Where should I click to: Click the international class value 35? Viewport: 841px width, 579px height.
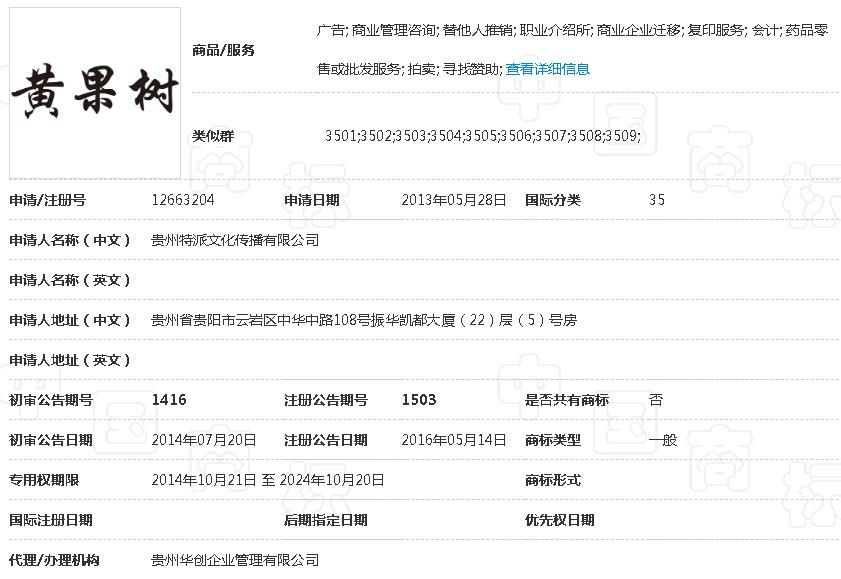tap(656, 200)
